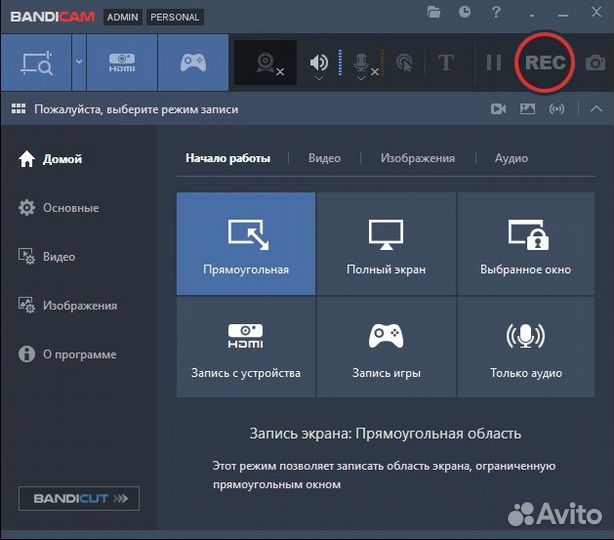Toggle mouse click effects cursor icon
The width and height of the screenshot is (614, 540).
405,63
